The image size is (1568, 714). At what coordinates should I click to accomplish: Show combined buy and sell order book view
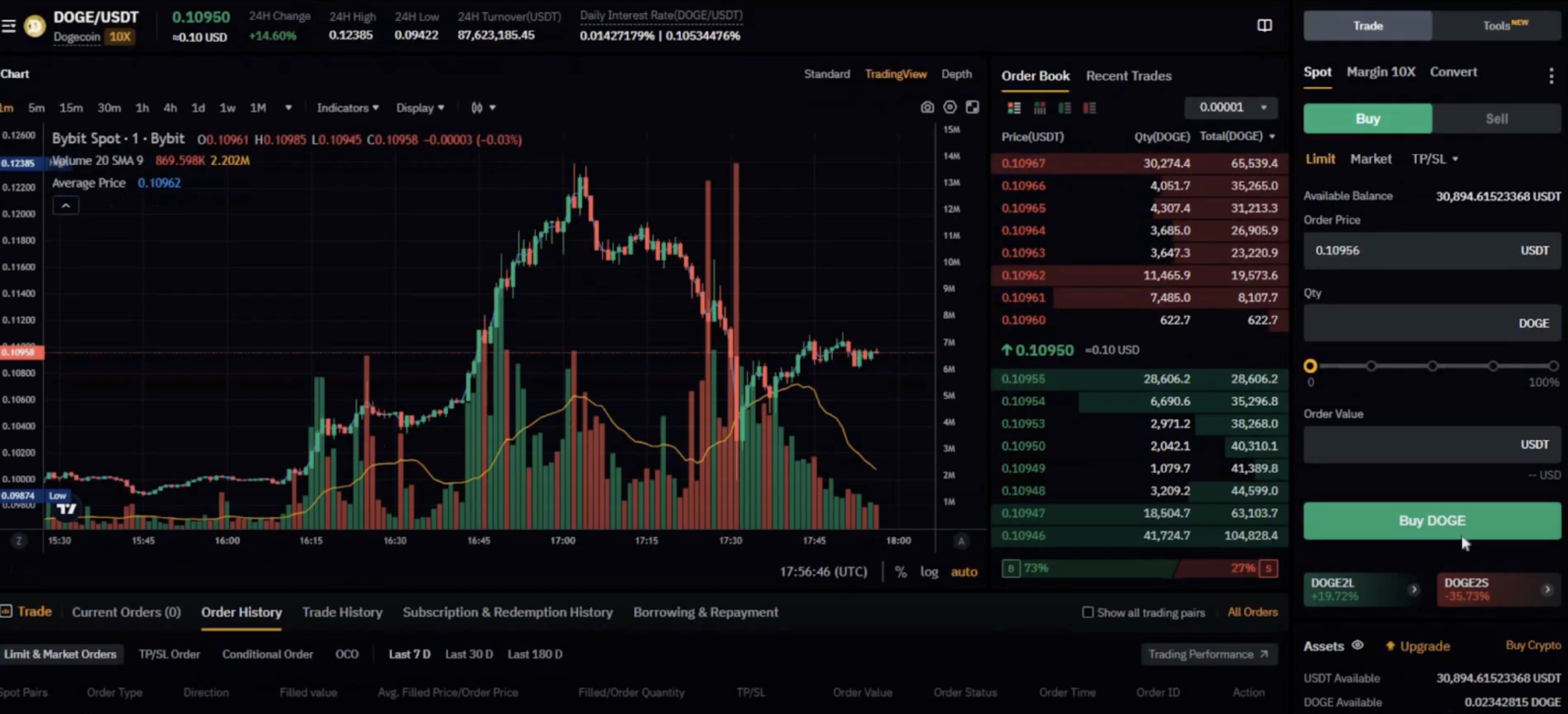coord(1014,108)
